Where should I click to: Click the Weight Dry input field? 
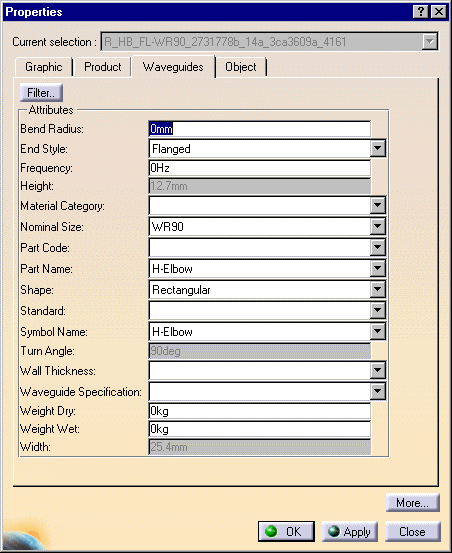pos(260,411)
